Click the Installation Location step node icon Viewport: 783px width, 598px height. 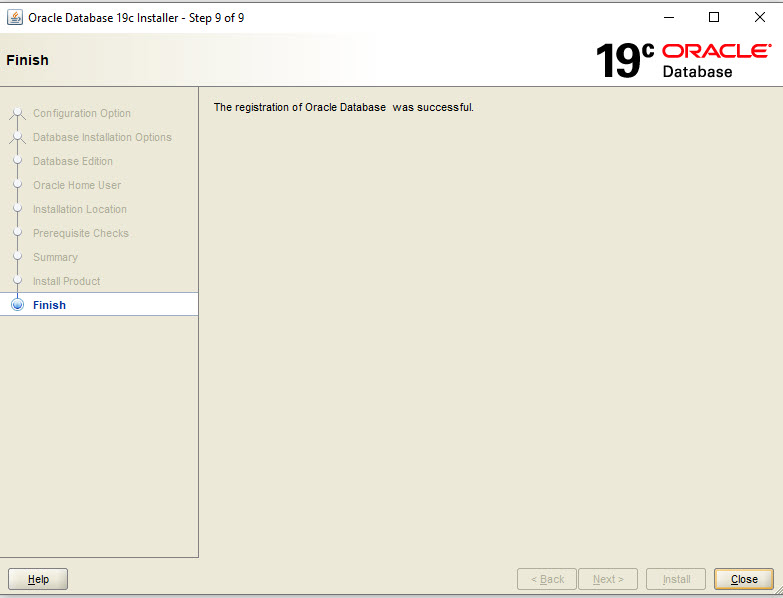(17, 208)
